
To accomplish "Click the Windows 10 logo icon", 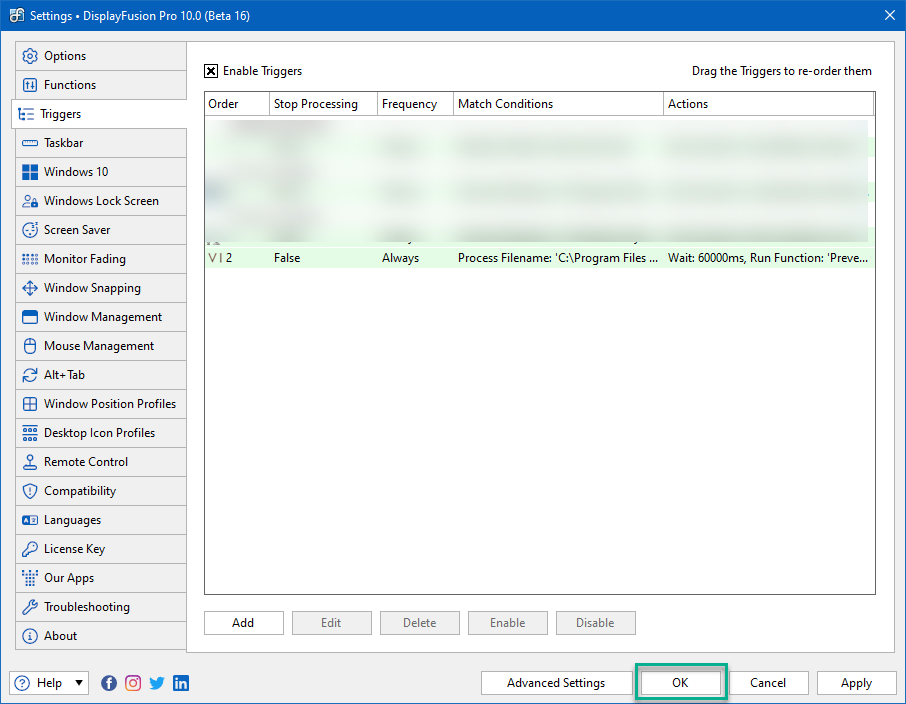I will [29, 172].
